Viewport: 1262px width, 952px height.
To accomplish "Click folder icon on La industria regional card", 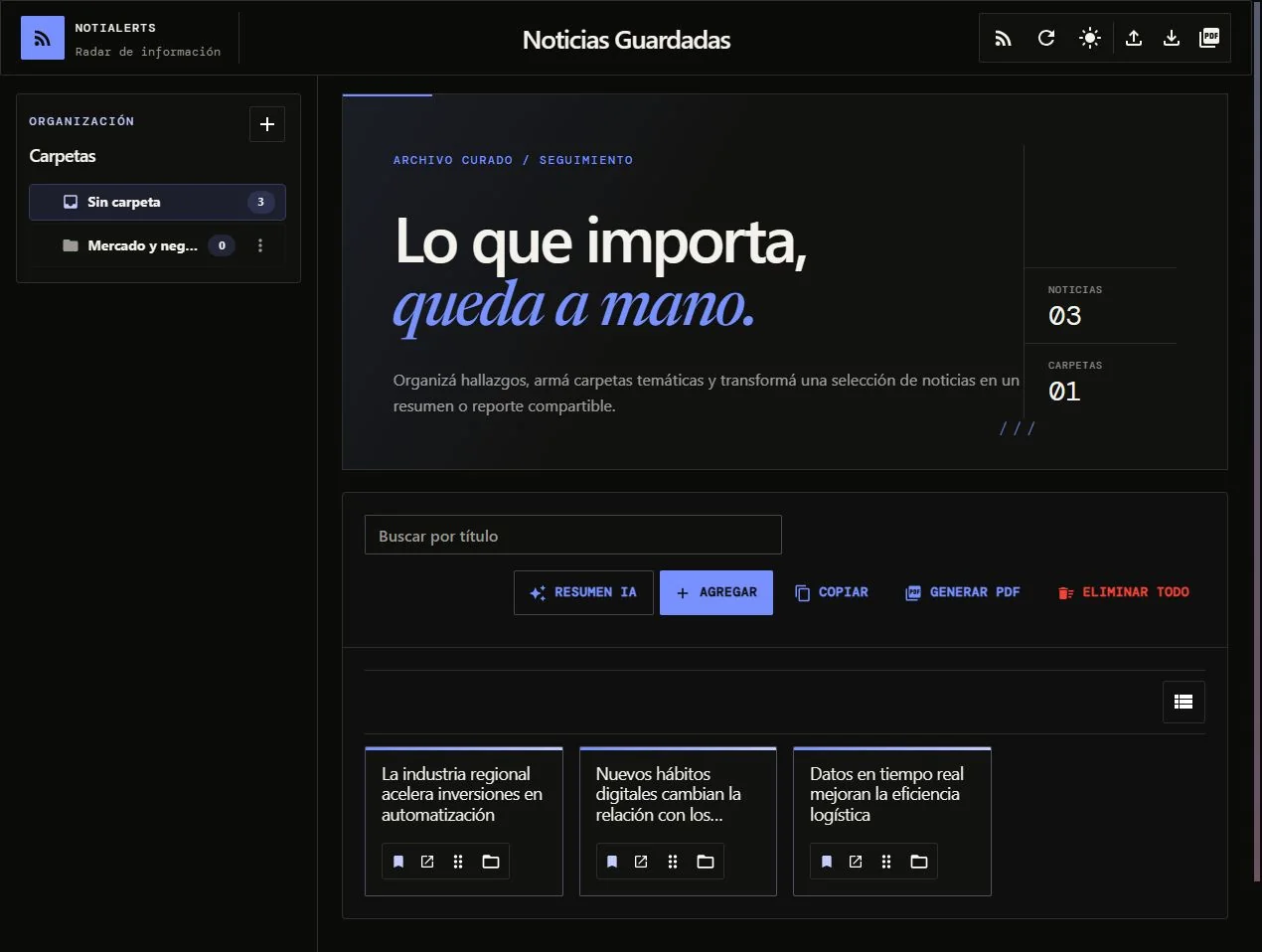I will pyautogui.click(x=491, y=862).
